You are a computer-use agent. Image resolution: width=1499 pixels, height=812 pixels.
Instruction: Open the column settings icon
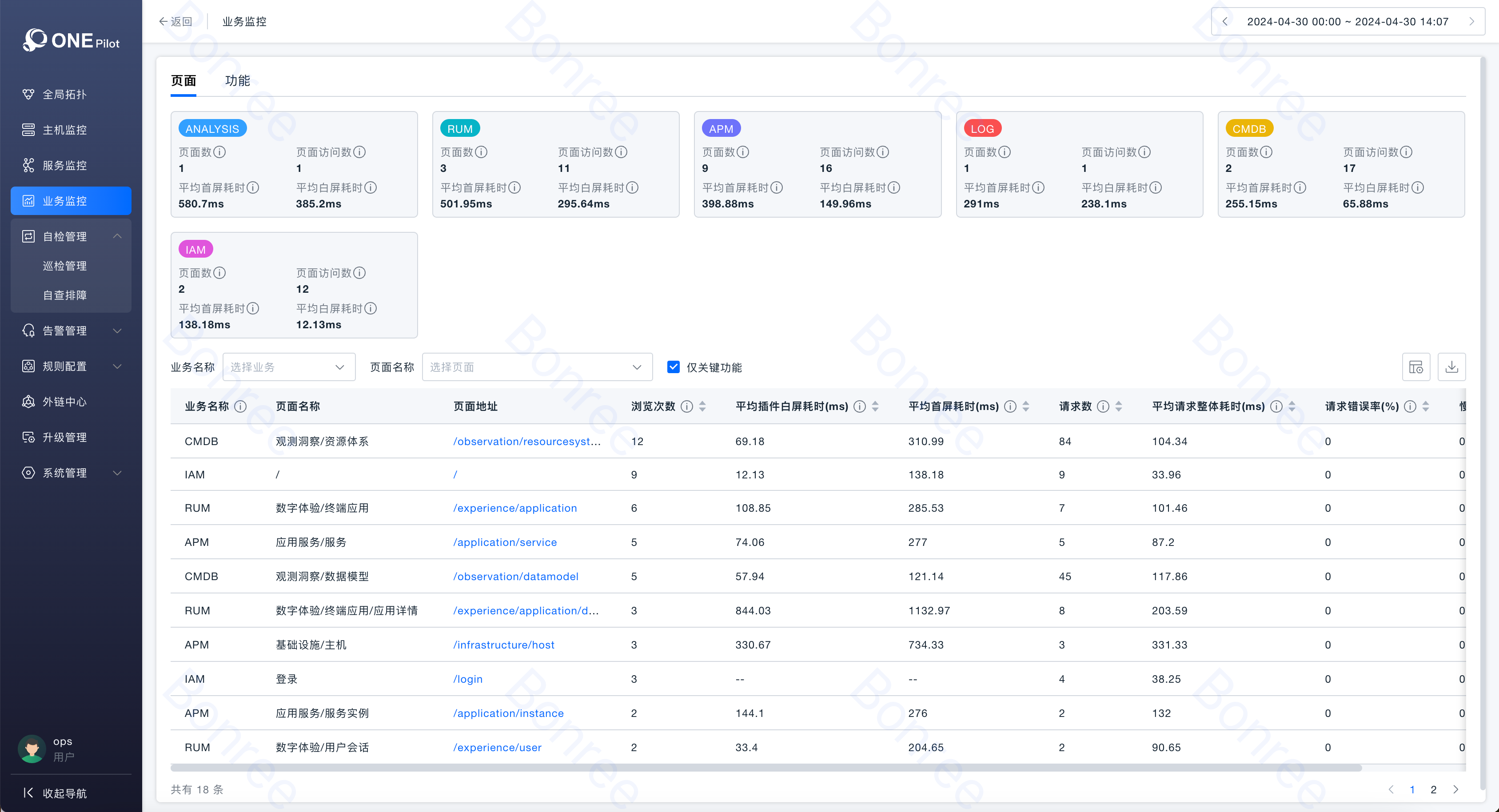pyautogui.click(x=1416, y=367)
